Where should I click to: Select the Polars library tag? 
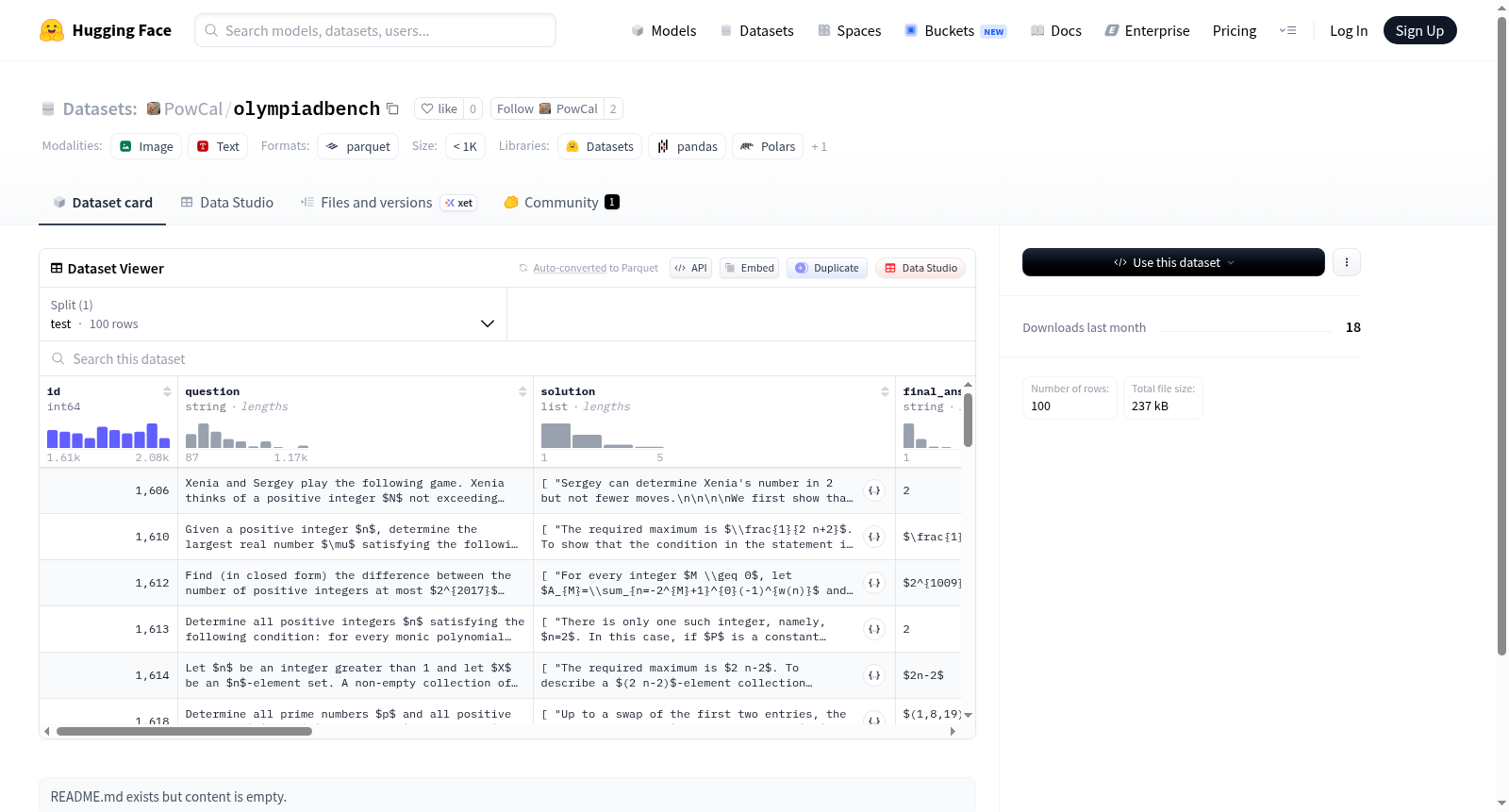pos(768,146)
